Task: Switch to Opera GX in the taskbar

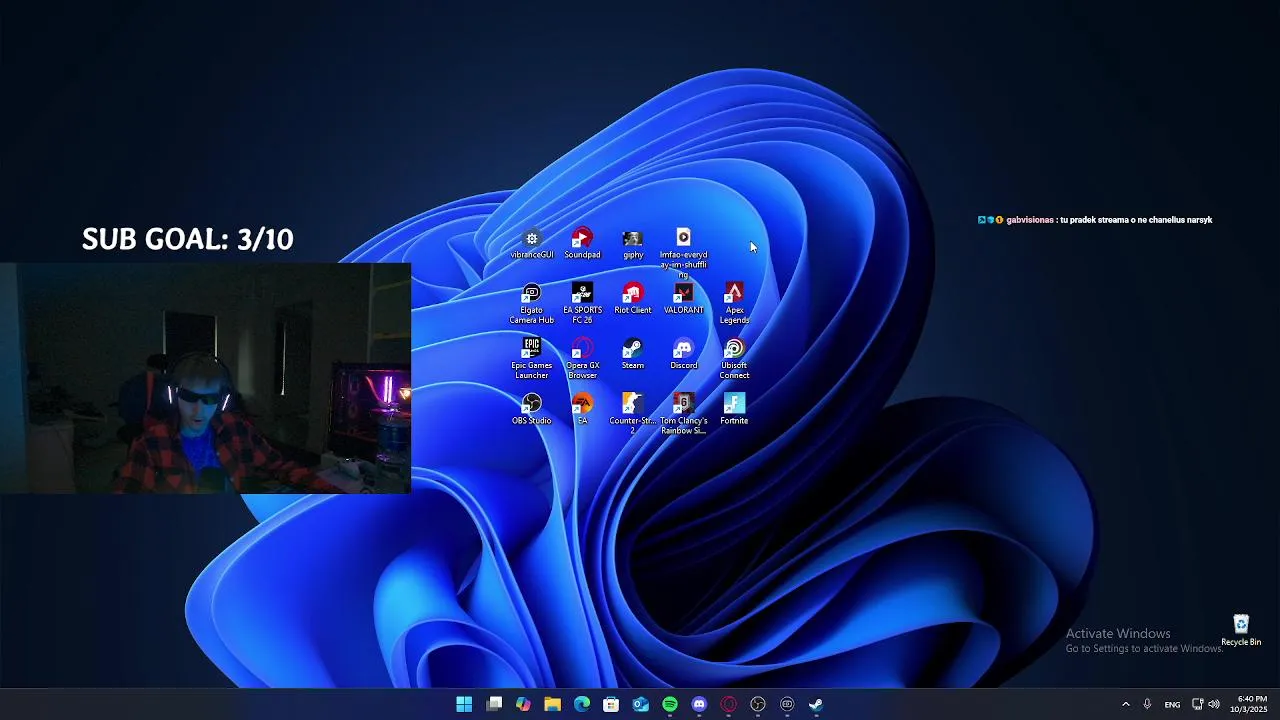Action: (728, 704)
